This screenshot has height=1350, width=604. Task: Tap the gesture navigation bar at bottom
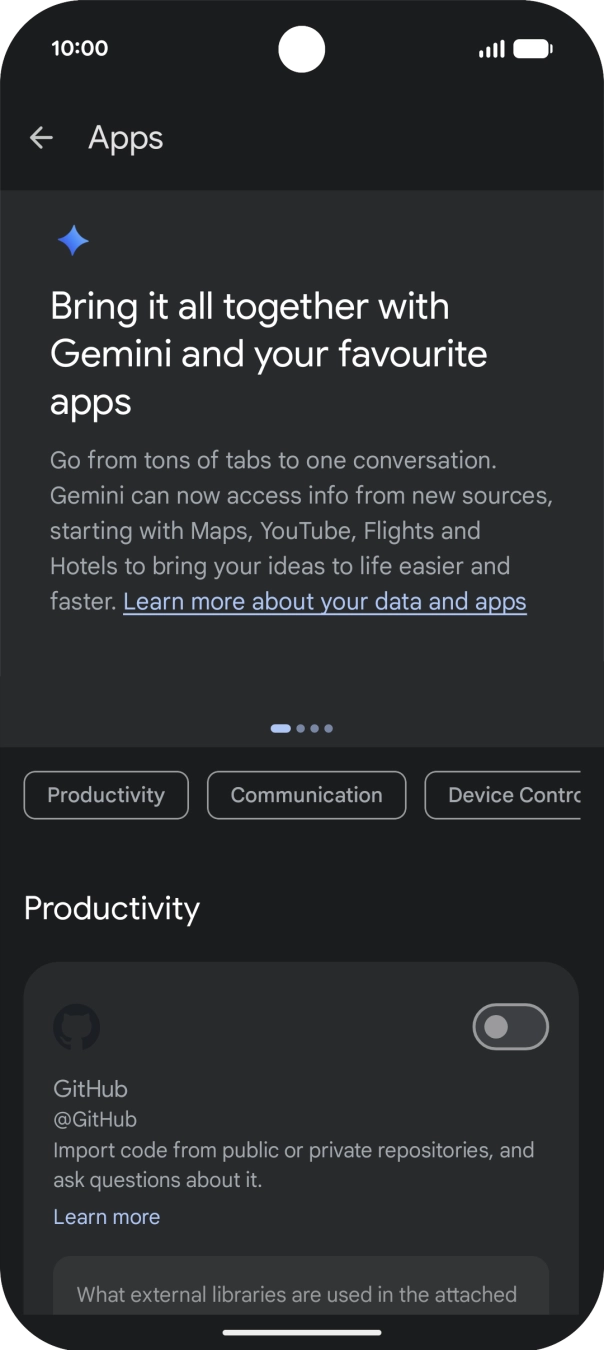302,1332
